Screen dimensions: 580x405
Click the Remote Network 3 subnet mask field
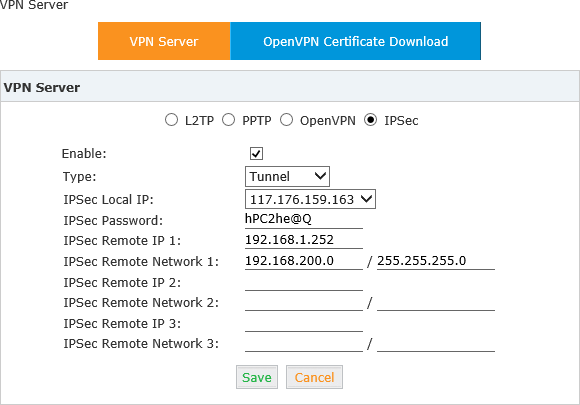coord(436,344)
